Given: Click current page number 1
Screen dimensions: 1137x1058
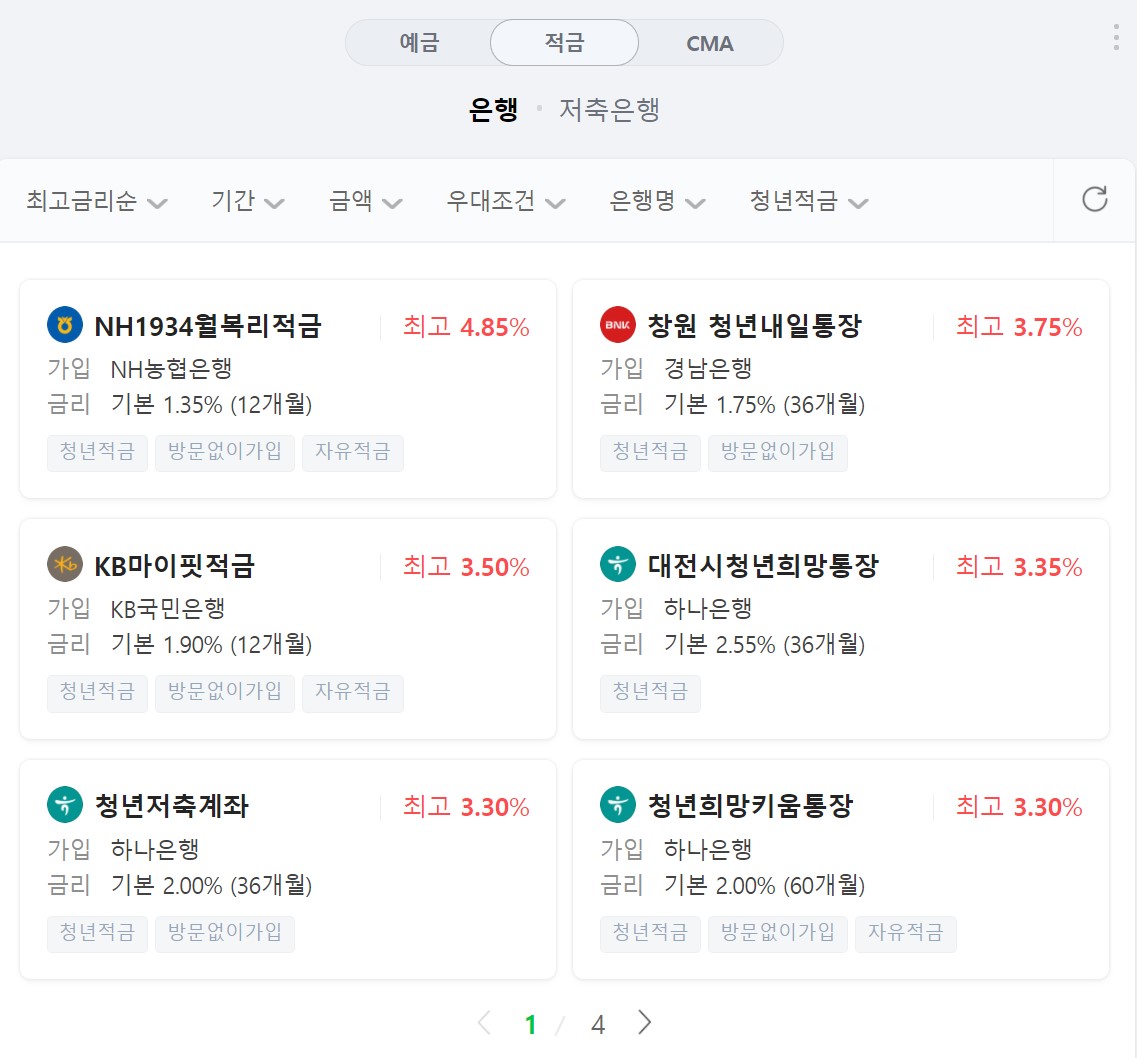Looking at the screenshot, I should pos(531,1025).
